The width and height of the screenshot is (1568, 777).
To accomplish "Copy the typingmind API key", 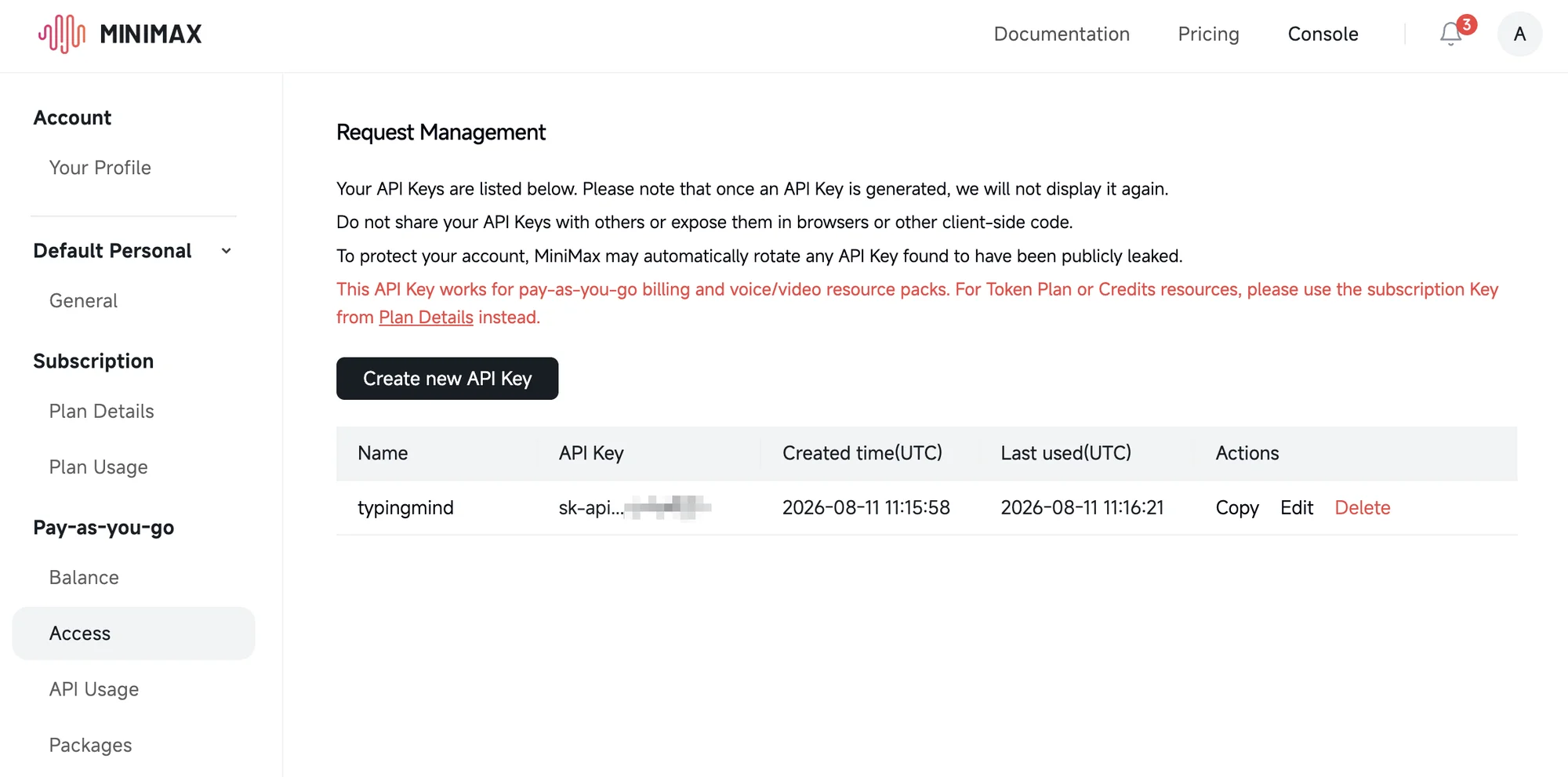I will 1236,508.
